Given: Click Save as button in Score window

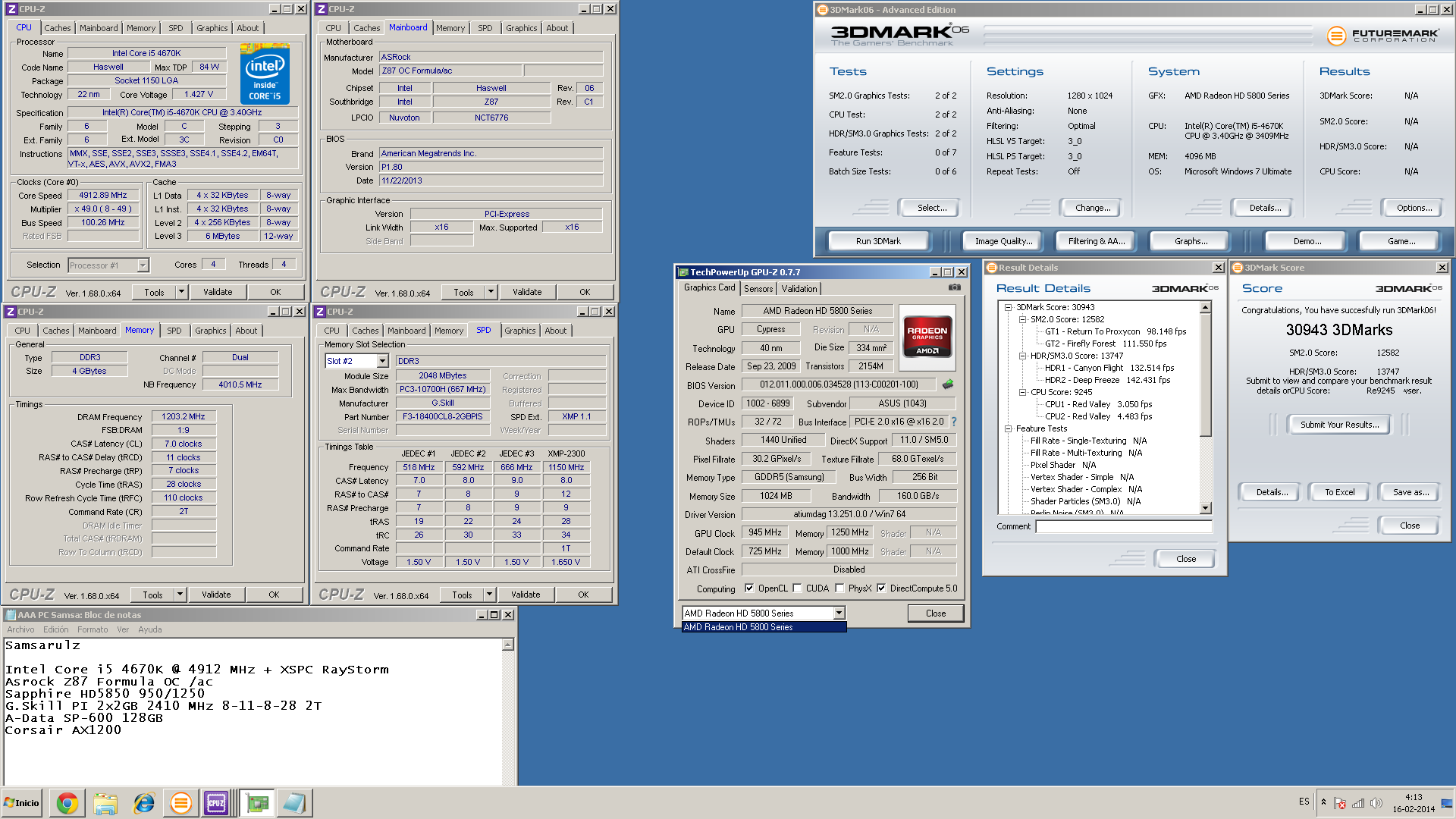Looking at the screenshot, I should (1410, 492).
